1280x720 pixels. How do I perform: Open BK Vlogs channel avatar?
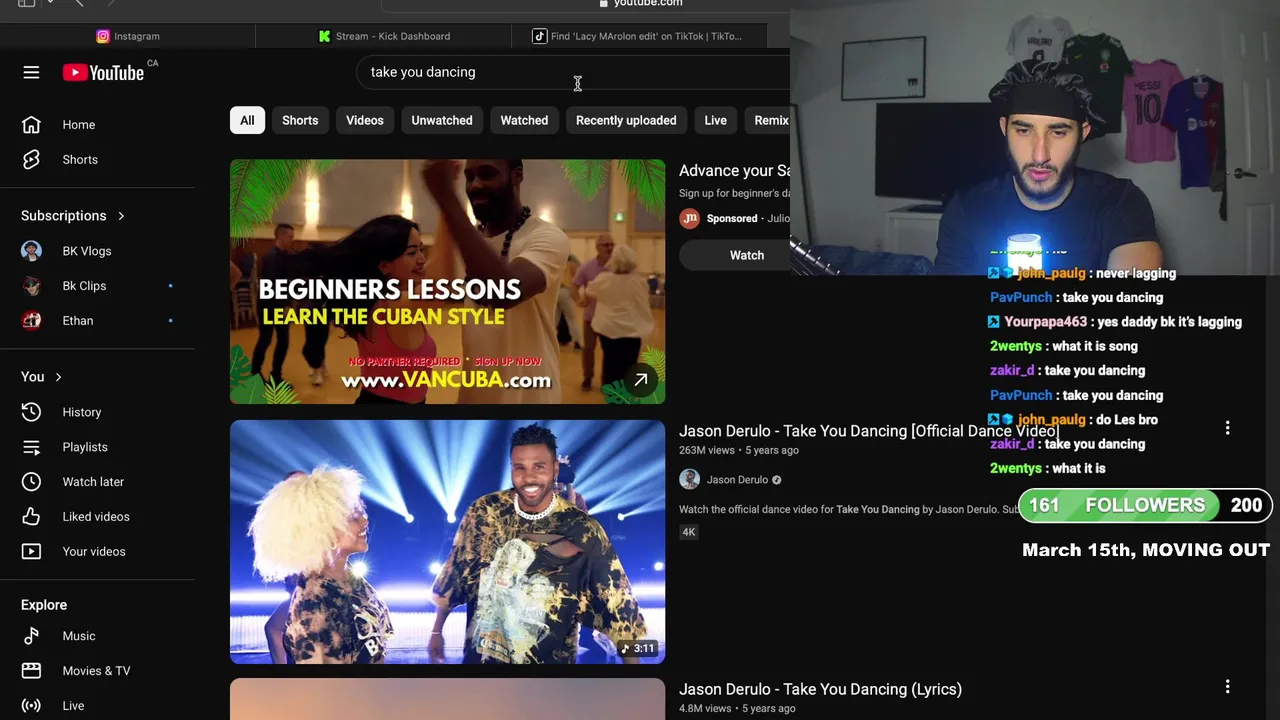click(x=31, y=251)
